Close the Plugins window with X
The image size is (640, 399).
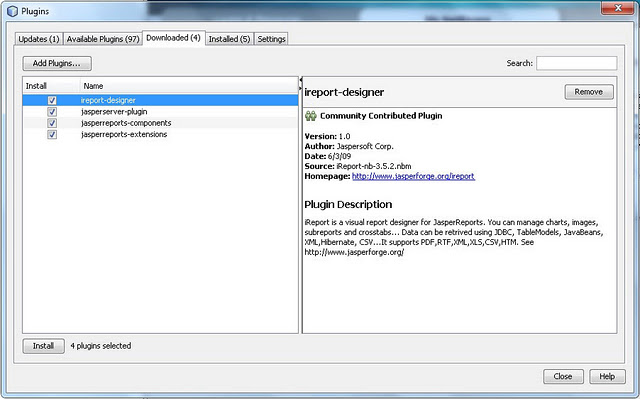pos(618,8)
